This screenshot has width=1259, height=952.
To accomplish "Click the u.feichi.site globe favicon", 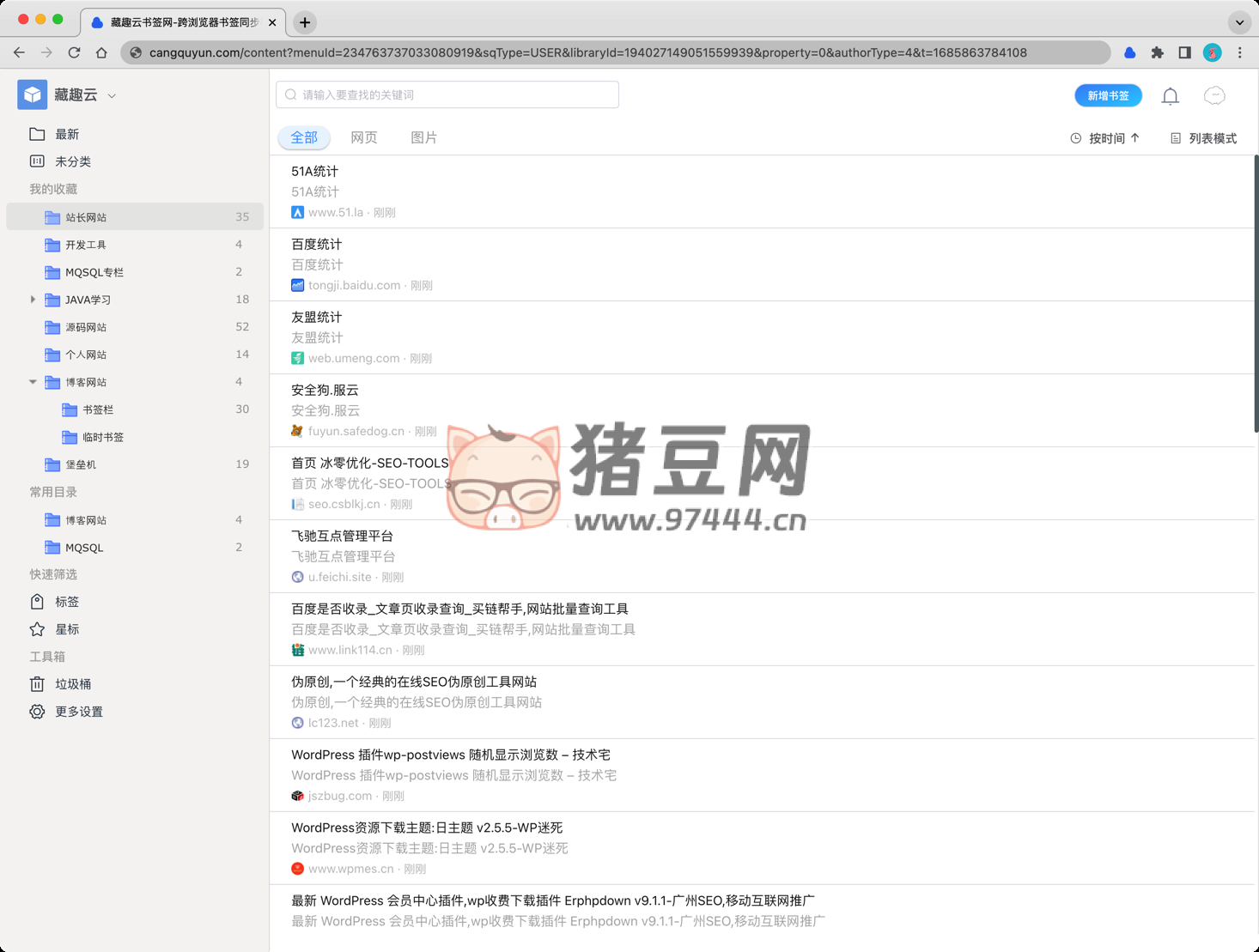I will pyautogui.click(x=297, y=577).
